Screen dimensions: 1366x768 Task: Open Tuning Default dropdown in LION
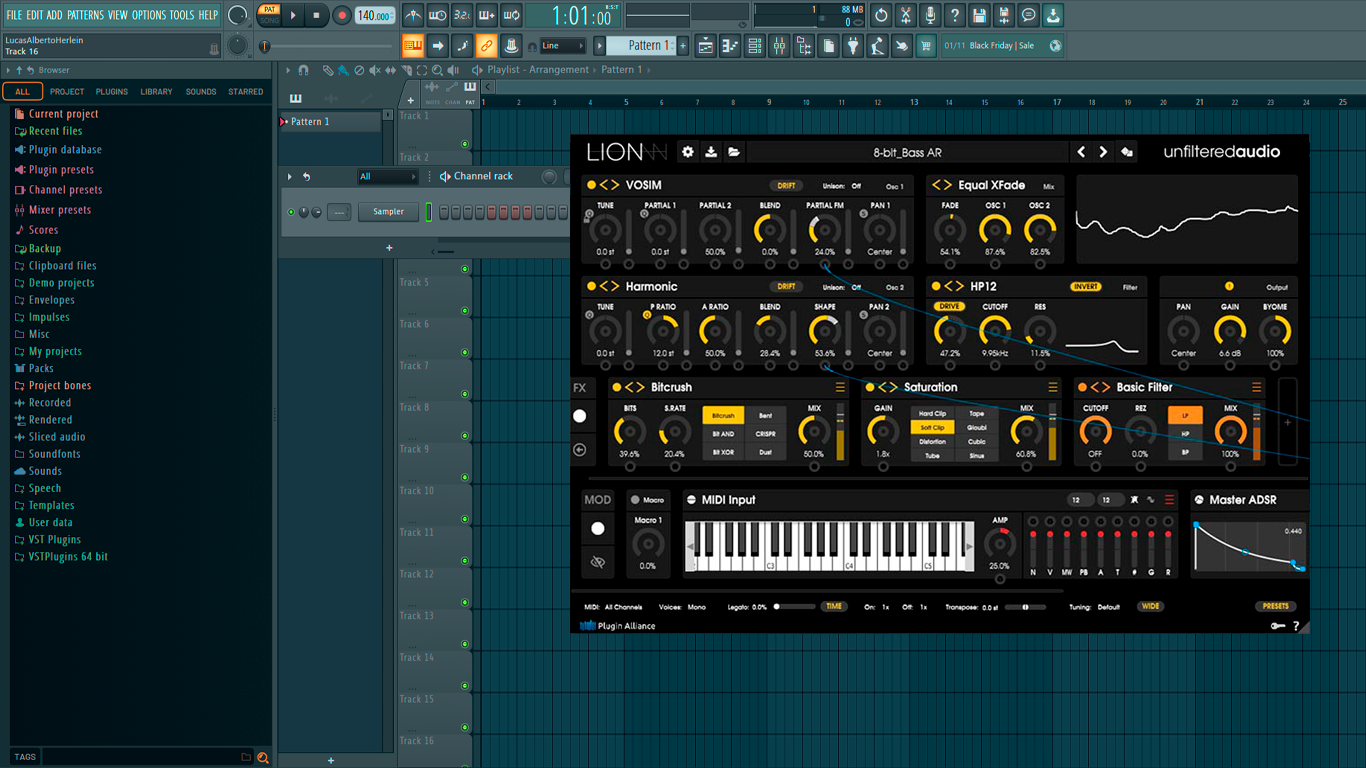[1109, 607]
